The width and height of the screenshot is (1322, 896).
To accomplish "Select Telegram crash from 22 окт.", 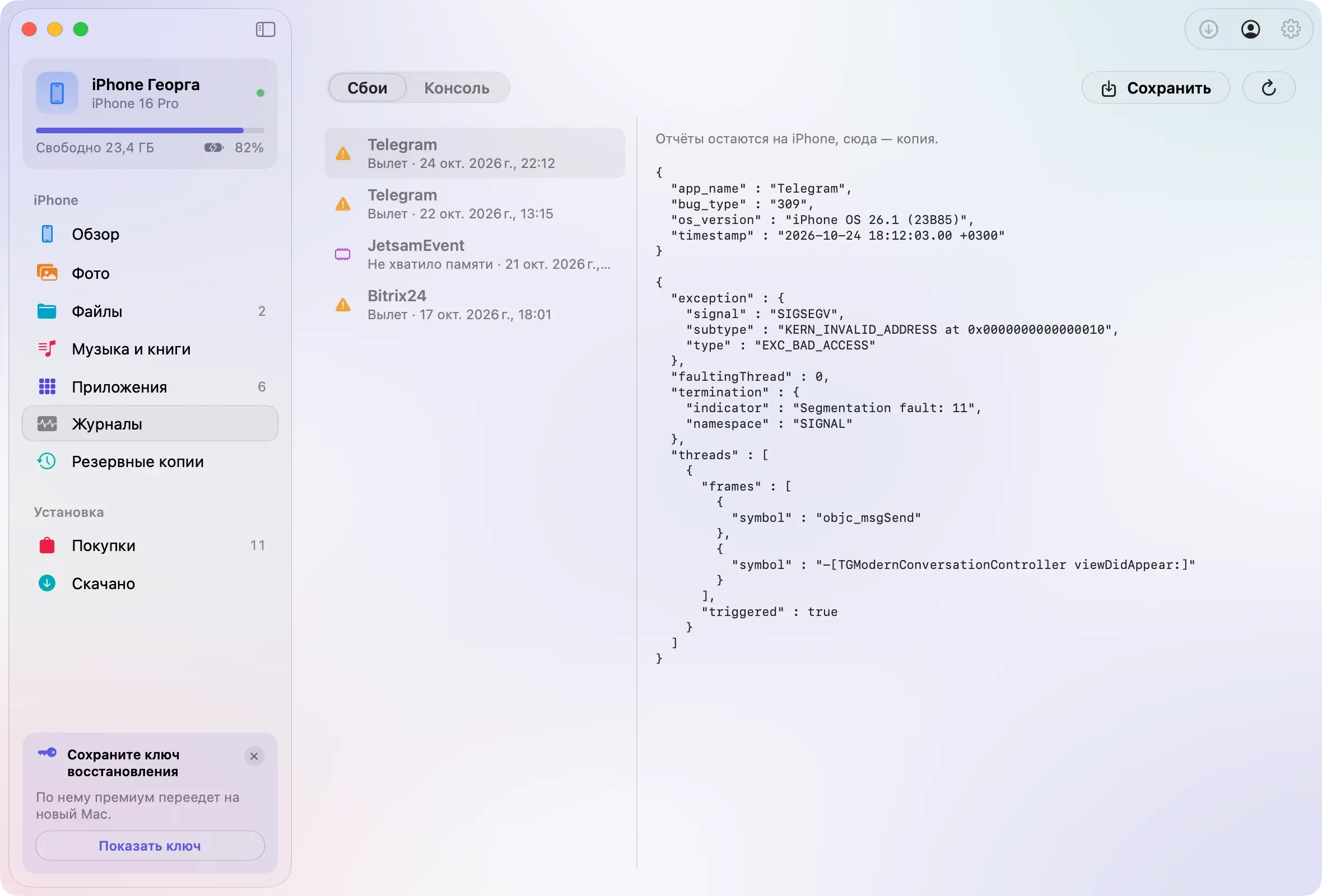I will click(474, 203).
